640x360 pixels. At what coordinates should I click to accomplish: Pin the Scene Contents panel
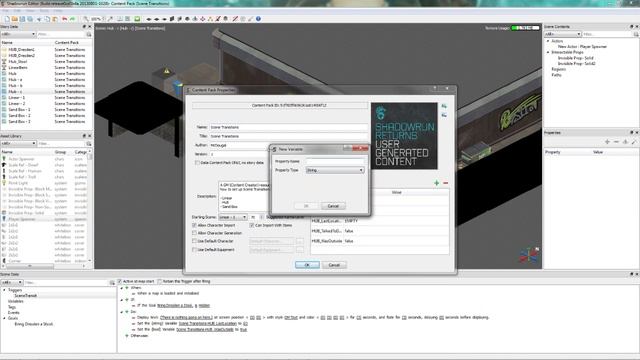point(631,27)
